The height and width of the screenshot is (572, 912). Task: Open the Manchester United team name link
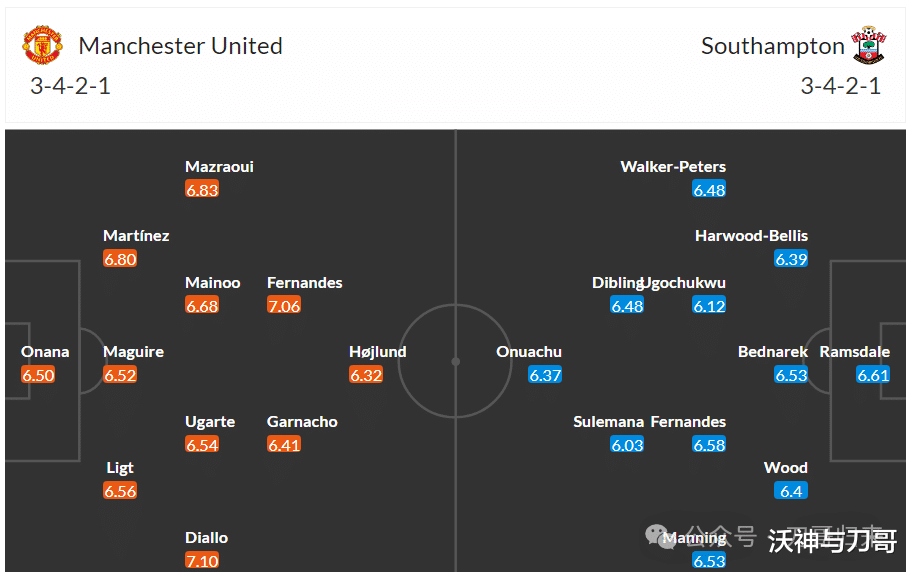(x=180, y=46)
